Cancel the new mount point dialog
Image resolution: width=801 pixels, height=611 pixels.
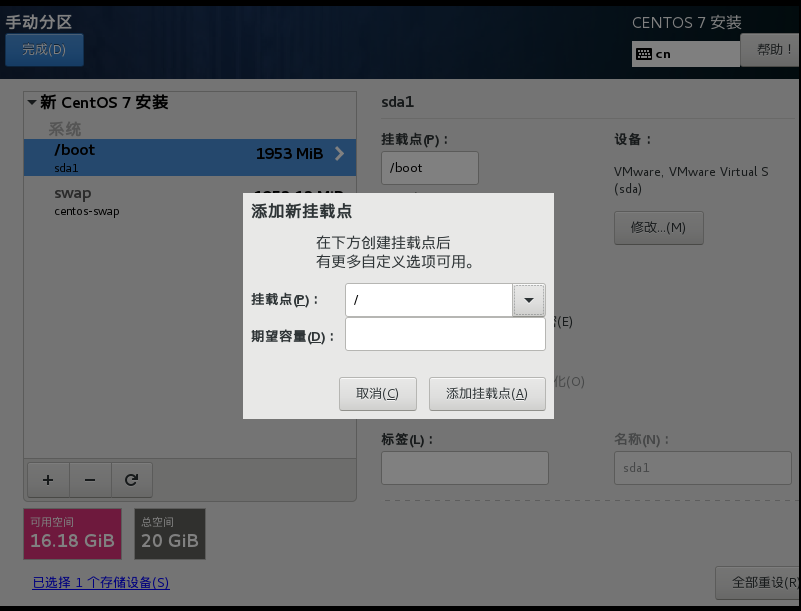pyautogui.click(x=377, y=393)
